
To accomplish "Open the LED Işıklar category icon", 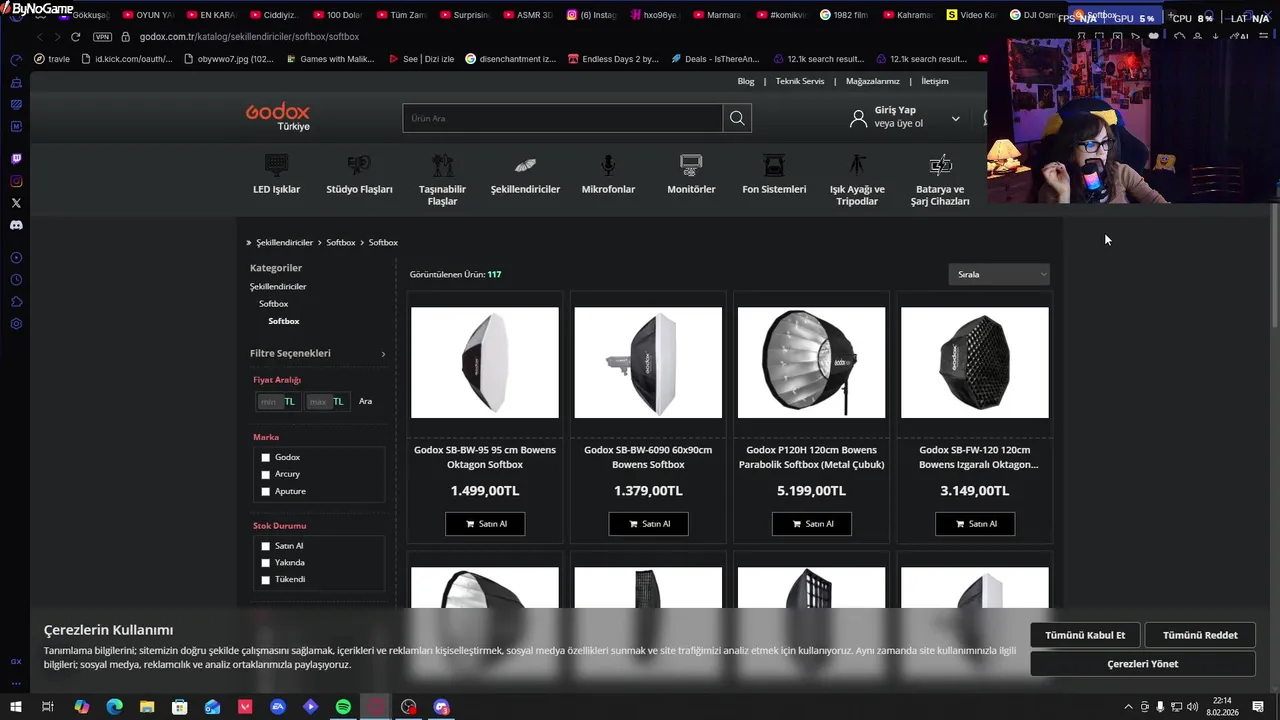I will point(277,165).
